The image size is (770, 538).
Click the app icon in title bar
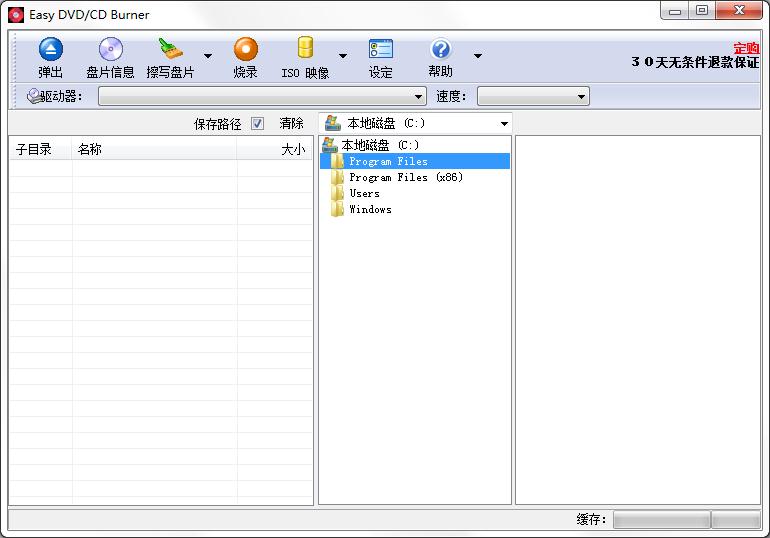[16, 15]
